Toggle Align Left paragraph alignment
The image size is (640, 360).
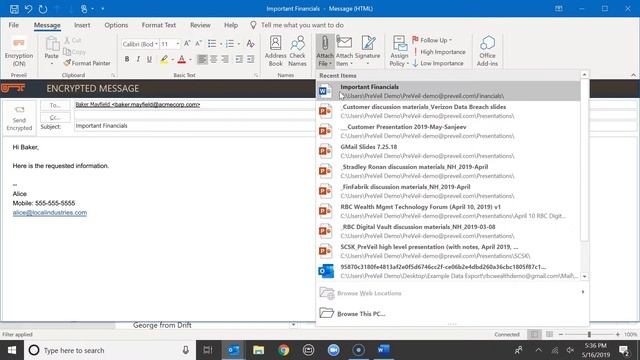(202, 60)
